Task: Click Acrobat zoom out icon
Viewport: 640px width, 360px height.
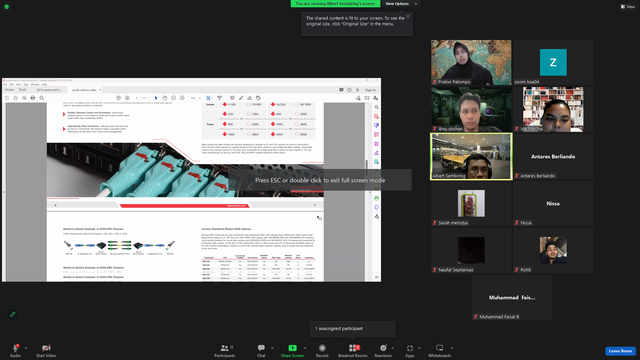Action: point(173,98)
